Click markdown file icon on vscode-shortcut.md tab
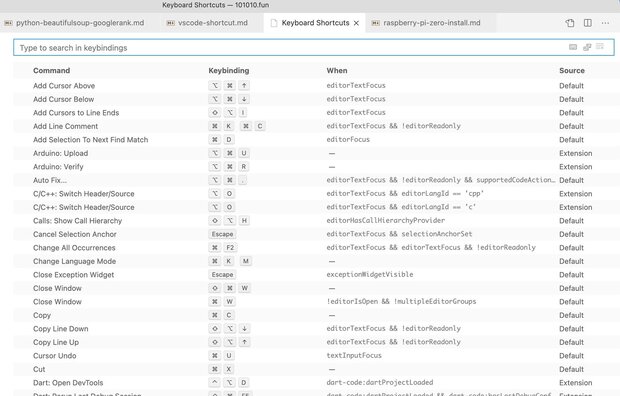 pos(170,23)
